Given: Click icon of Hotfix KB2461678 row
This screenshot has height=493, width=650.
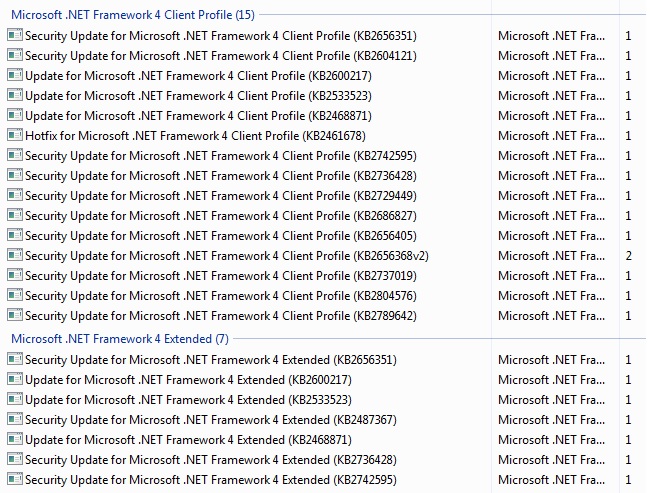Looking at the screenshot, I should click(15, 135).
